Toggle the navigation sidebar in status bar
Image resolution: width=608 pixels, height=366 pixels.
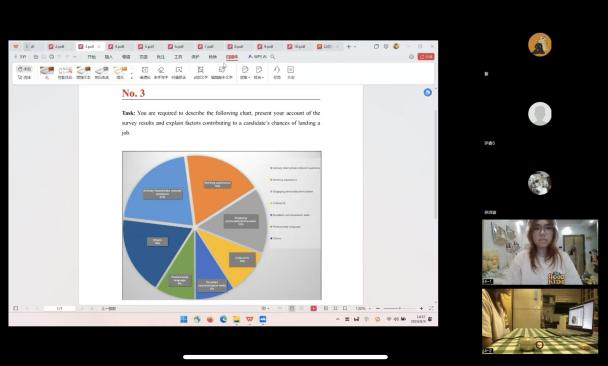[x=16, y=308]
